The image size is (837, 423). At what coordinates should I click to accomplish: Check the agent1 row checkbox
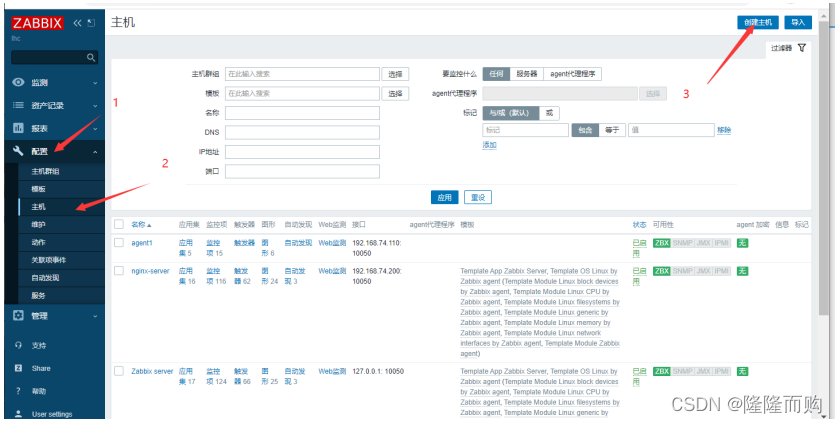tap(119, 242)
